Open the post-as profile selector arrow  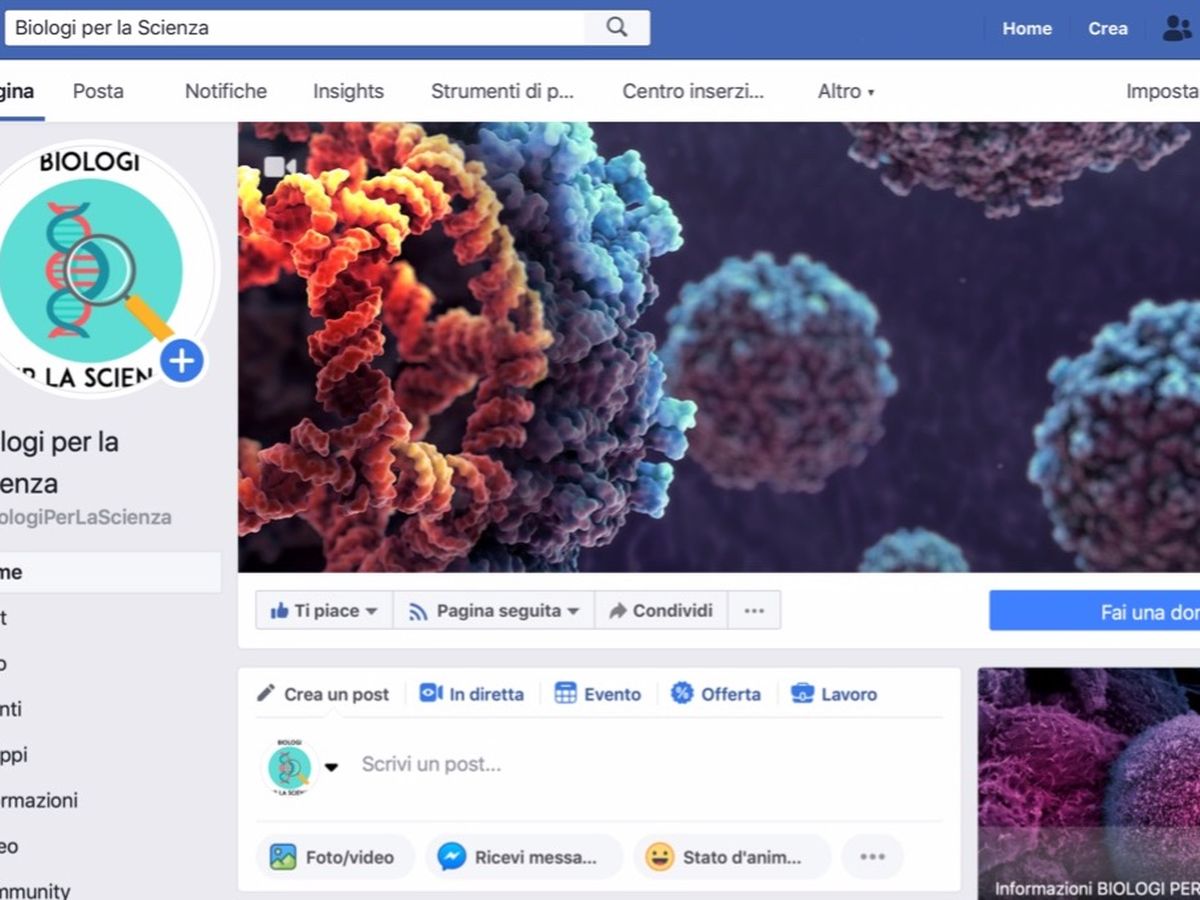tap(332, 767)
